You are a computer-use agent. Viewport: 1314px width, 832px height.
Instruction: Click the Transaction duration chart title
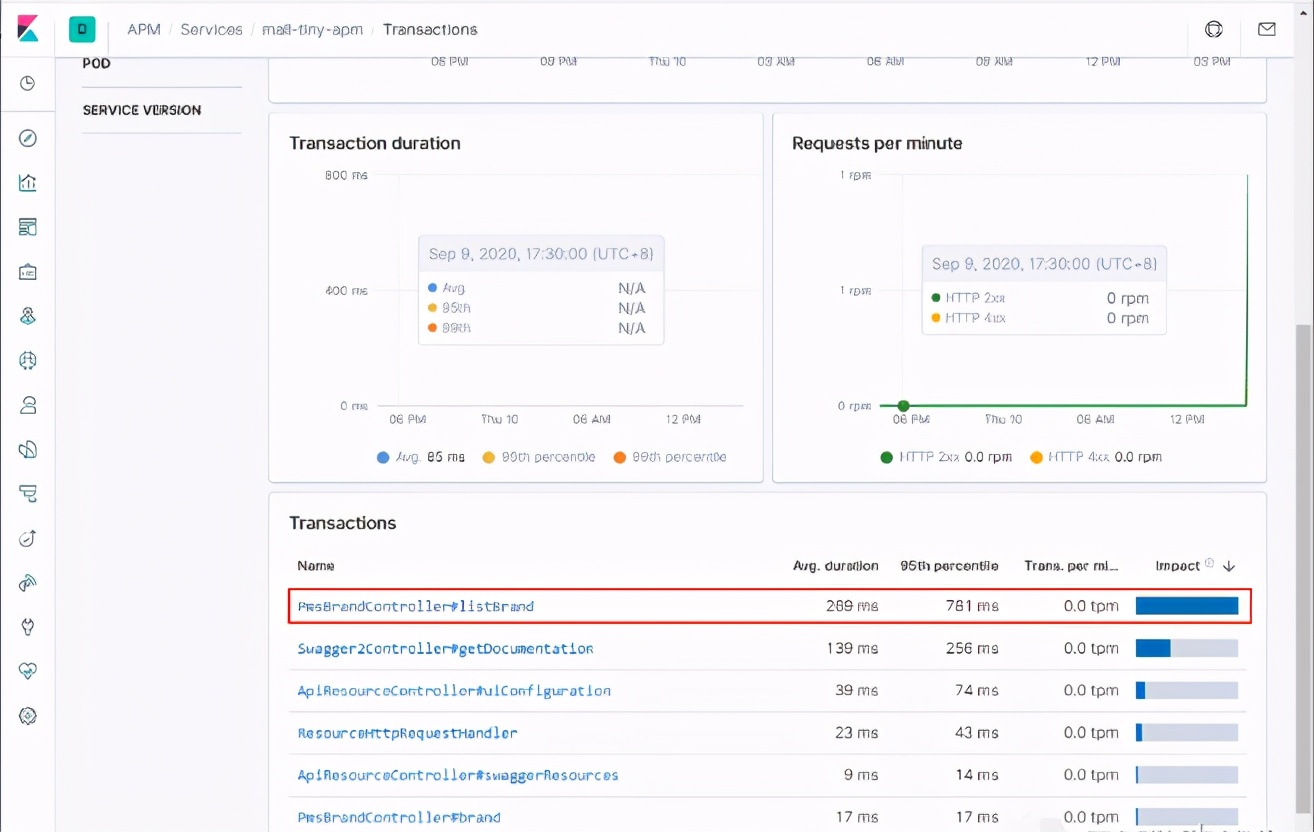point(375,143)
